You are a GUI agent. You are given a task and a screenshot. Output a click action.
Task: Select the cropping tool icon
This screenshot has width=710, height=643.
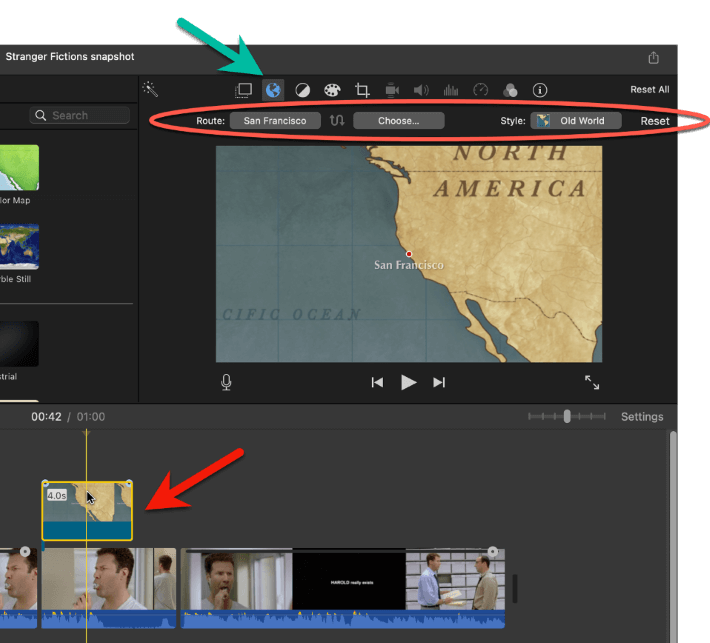(x=362, y=90)
